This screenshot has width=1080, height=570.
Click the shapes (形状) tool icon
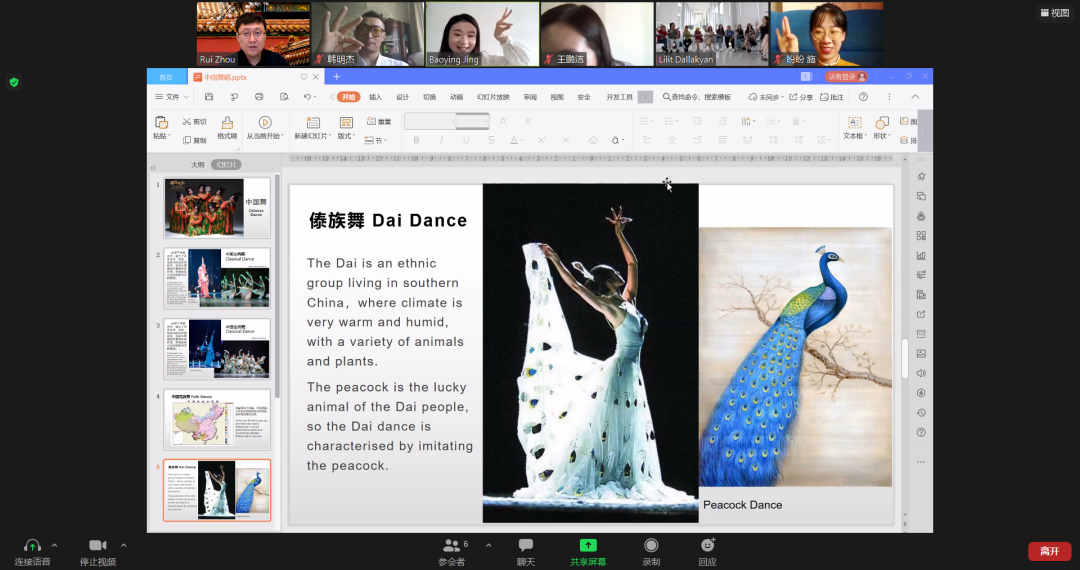click(882, 123)
